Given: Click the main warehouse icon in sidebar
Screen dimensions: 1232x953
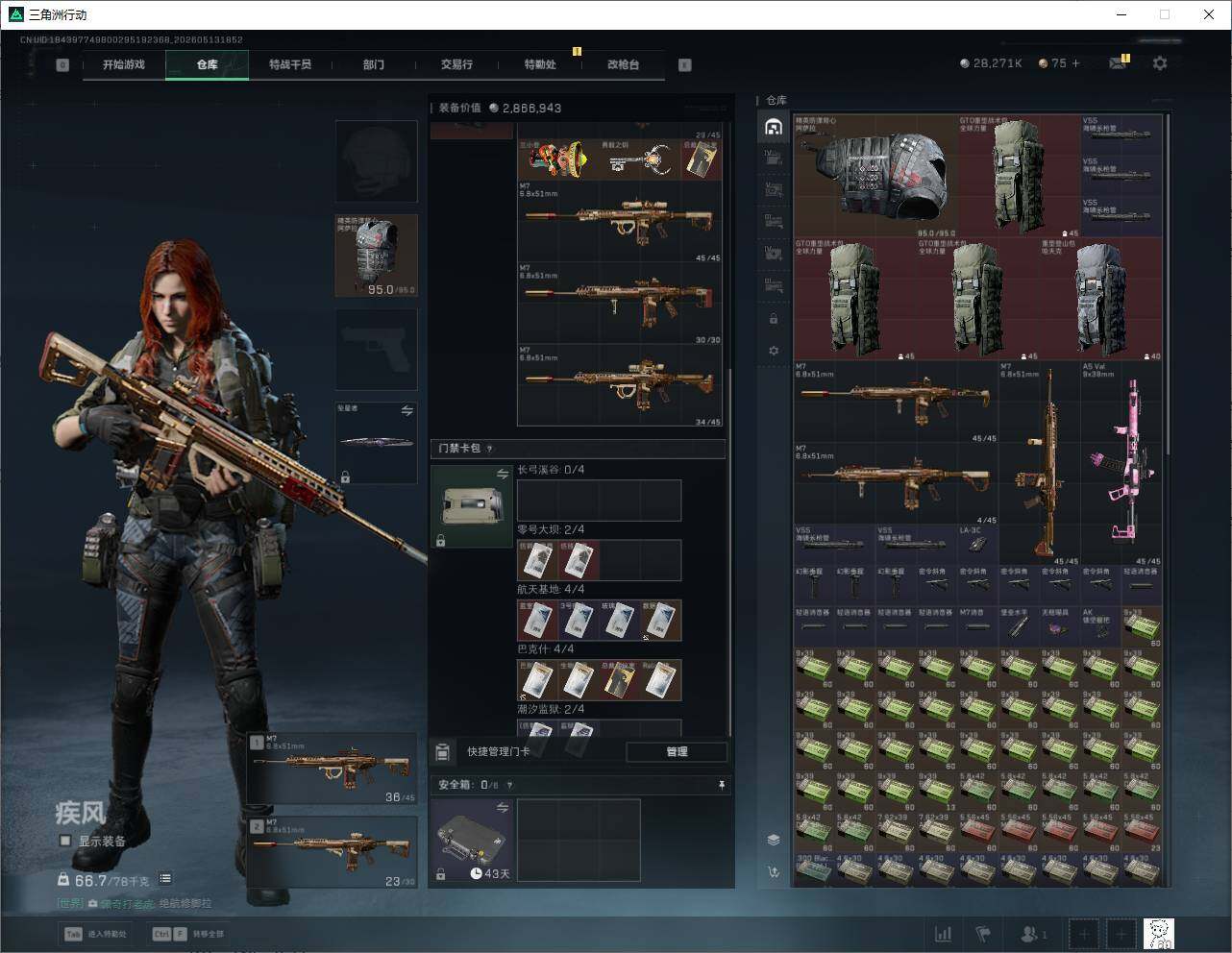Looking at the screenshot, I should 774,127.
